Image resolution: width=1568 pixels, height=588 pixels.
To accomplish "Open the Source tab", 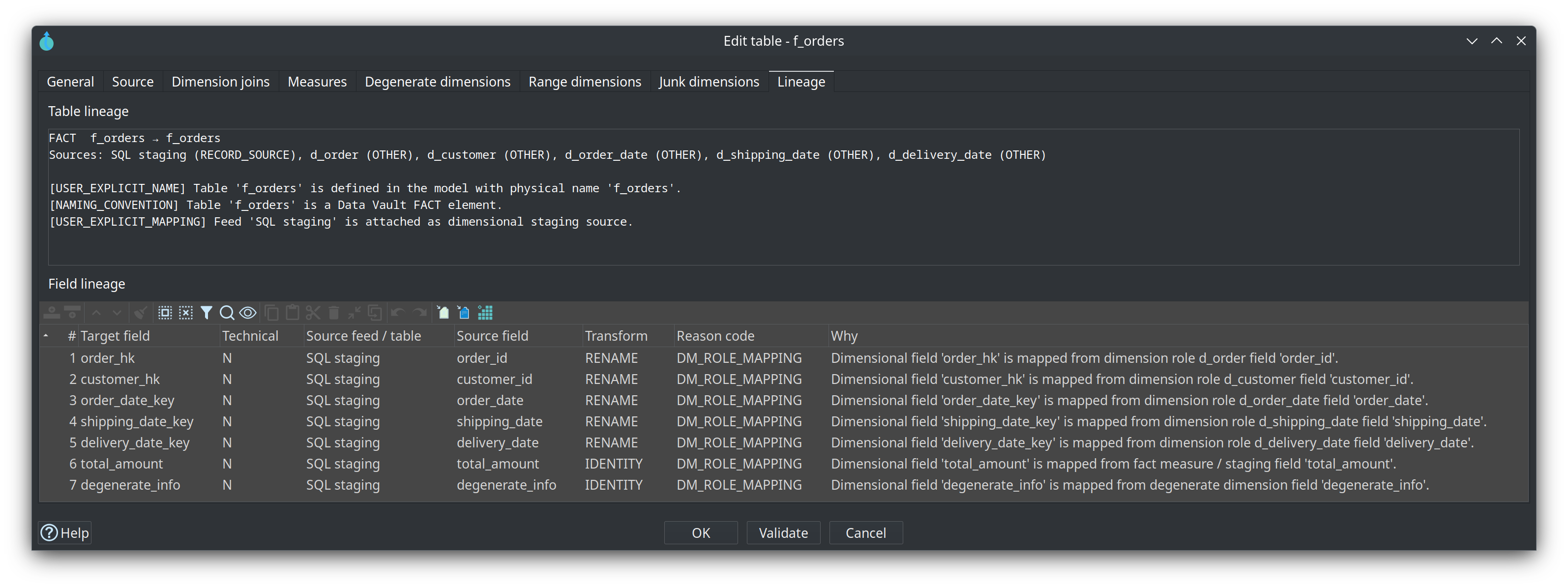I will (133, 82).
